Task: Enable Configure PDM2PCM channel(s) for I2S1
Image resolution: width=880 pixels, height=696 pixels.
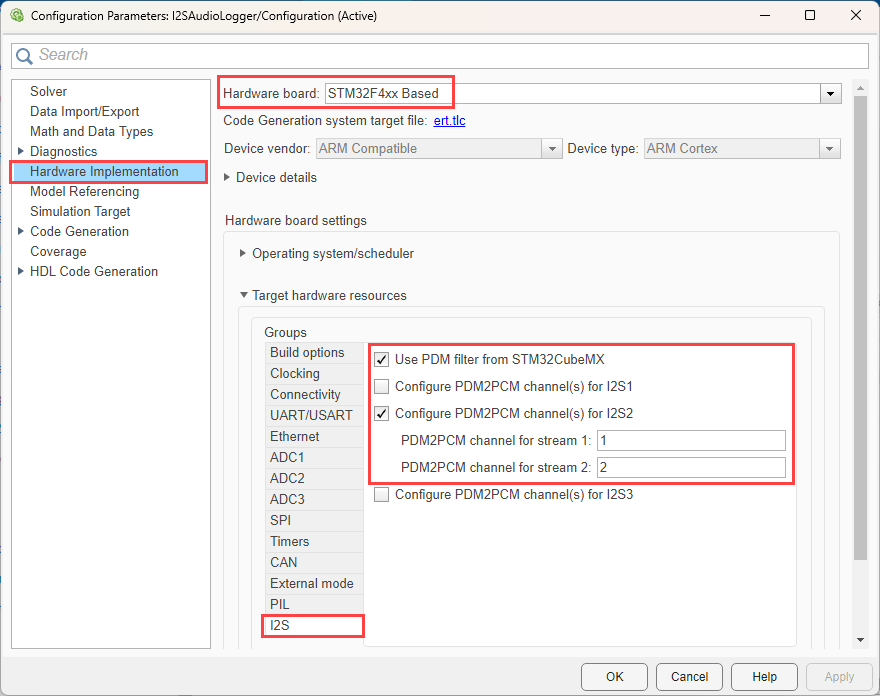Action: [381, 386]
